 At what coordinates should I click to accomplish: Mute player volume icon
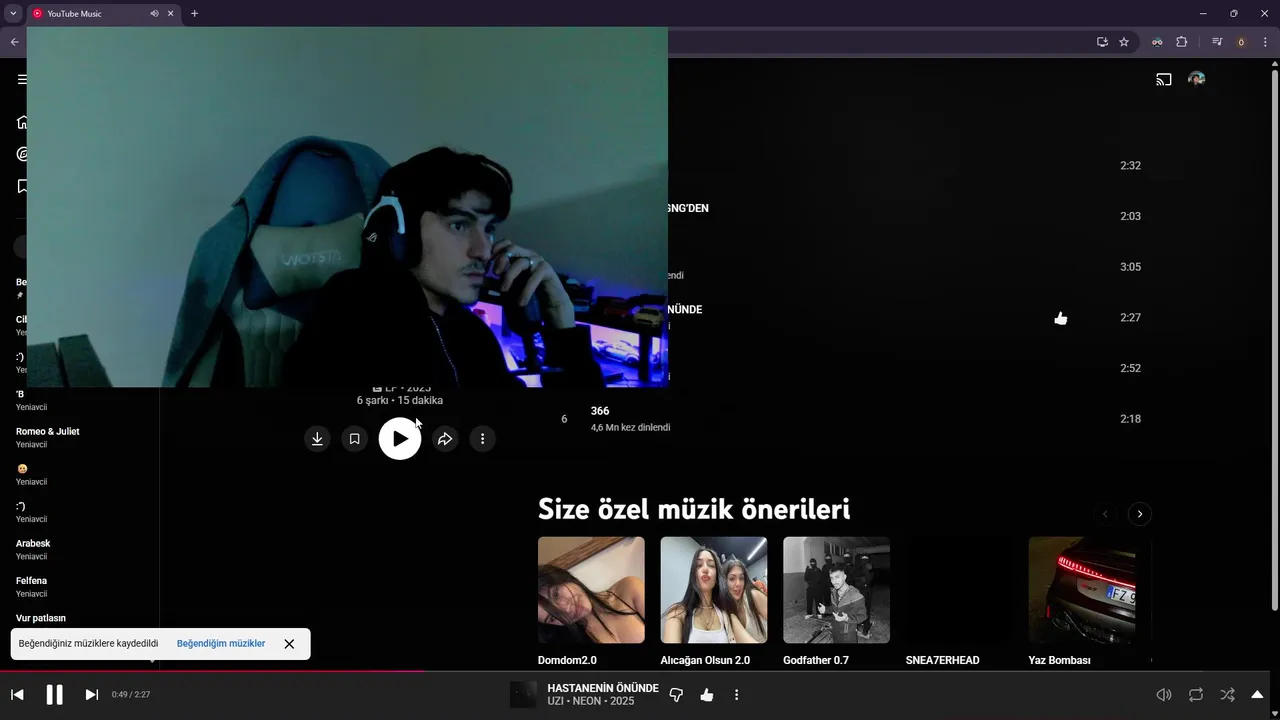[1164, 694]
